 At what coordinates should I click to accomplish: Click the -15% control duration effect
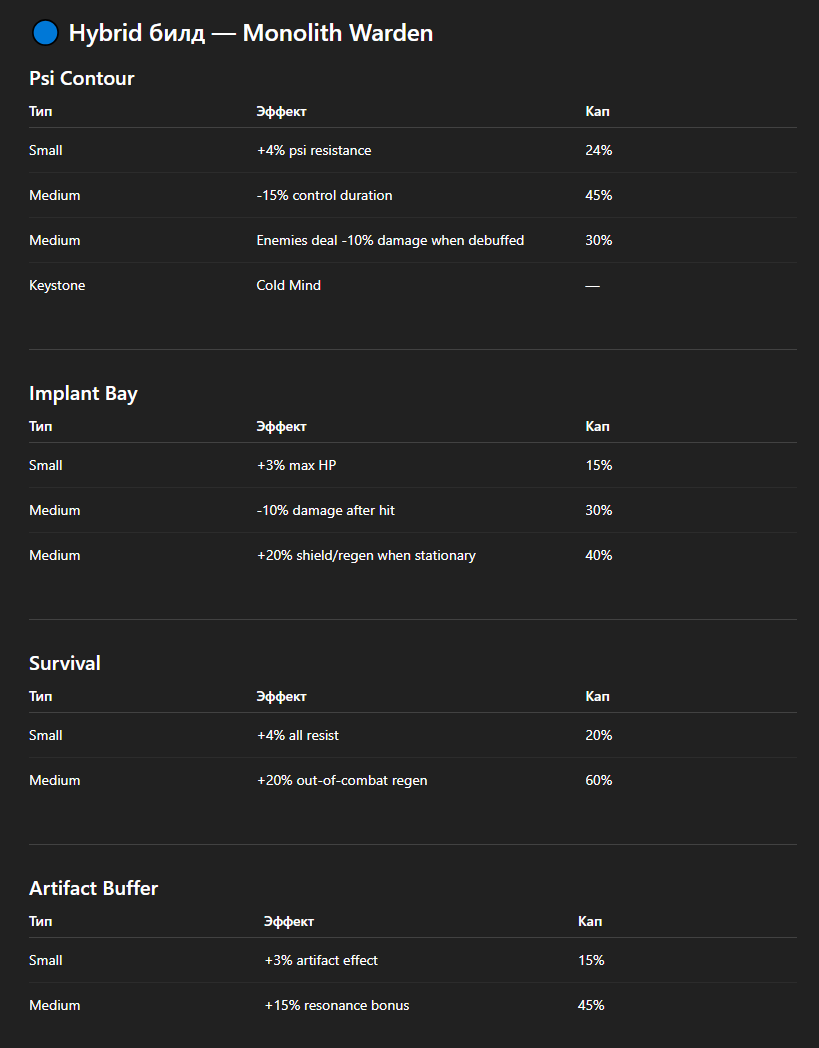[x=325, y=195]
